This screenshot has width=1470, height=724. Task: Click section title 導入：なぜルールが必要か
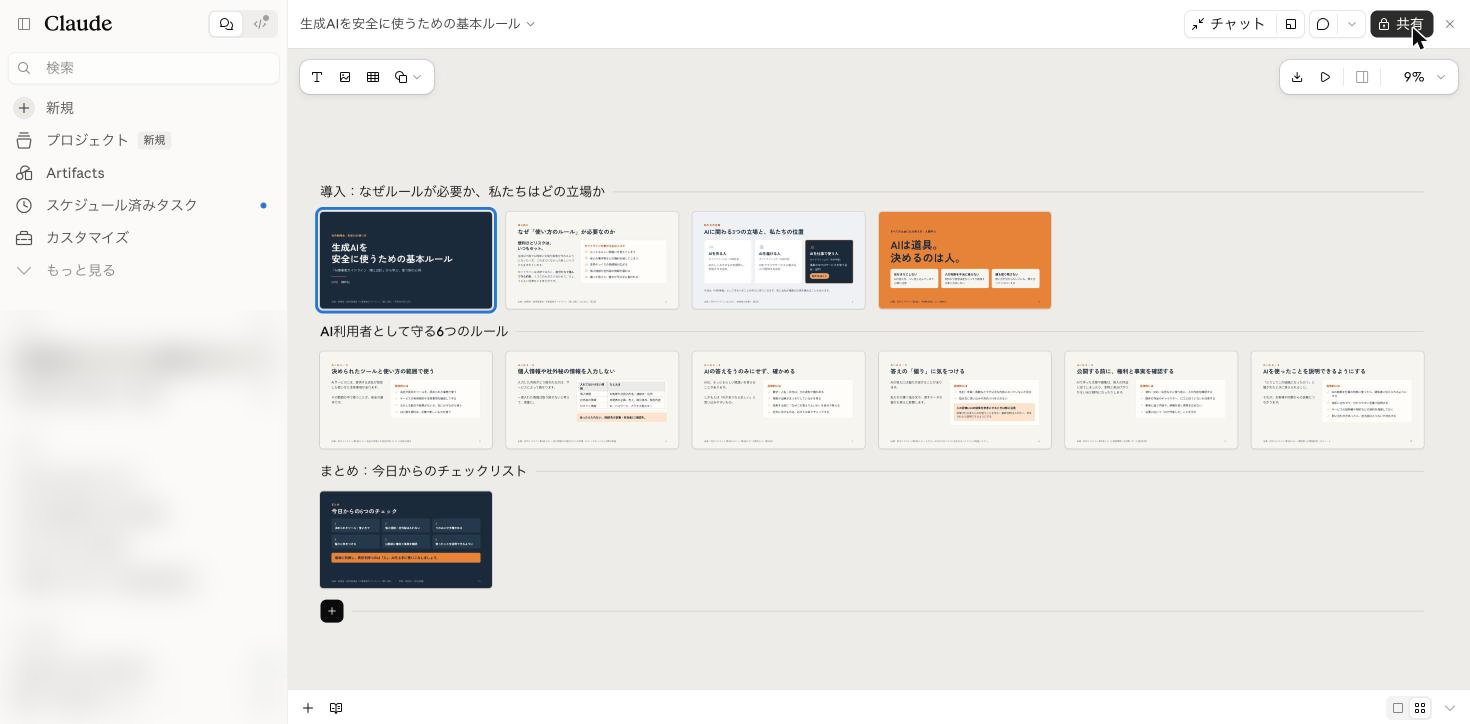(462, 191)
